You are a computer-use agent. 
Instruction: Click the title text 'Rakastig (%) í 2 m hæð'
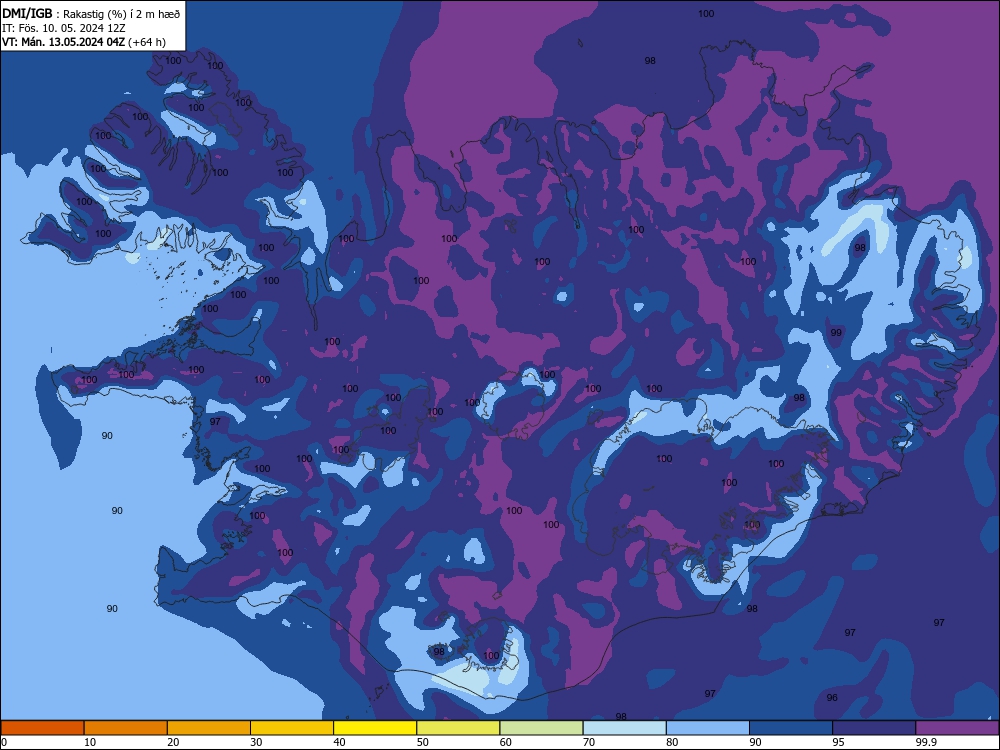pyautogui.click(x=121, y=13)
